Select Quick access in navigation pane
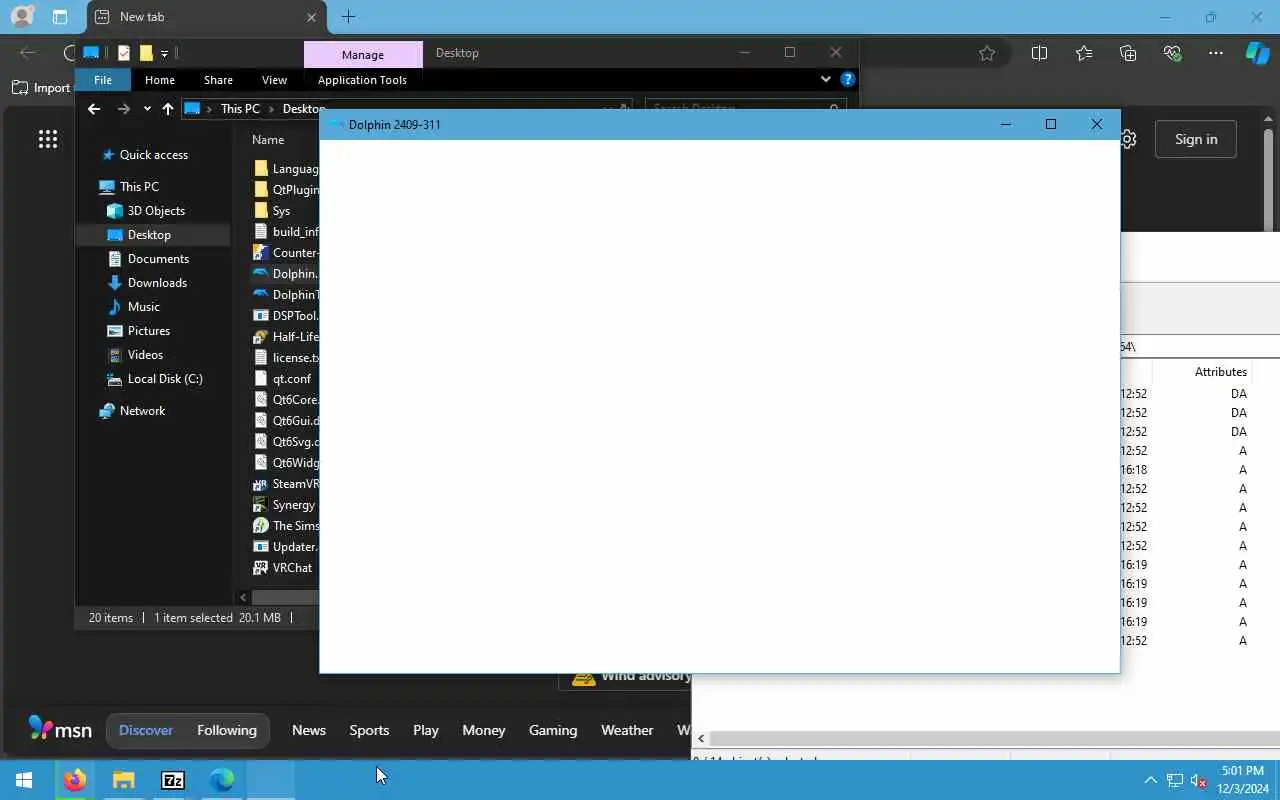This screenshot has width=1280, height=800. (x=154, y=155)
